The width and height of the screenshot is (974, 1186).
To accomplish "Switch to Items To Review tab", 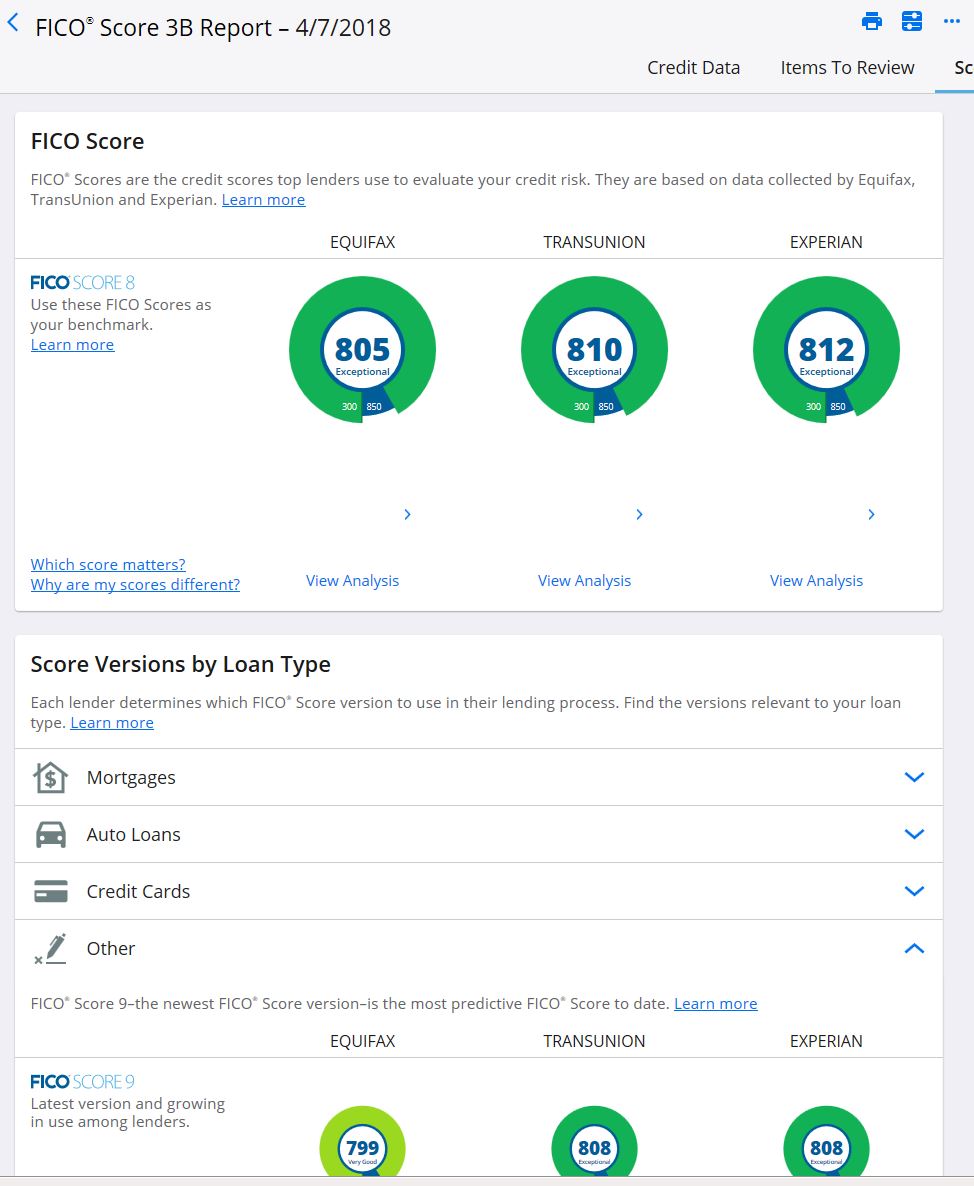I will click(847, 68).
